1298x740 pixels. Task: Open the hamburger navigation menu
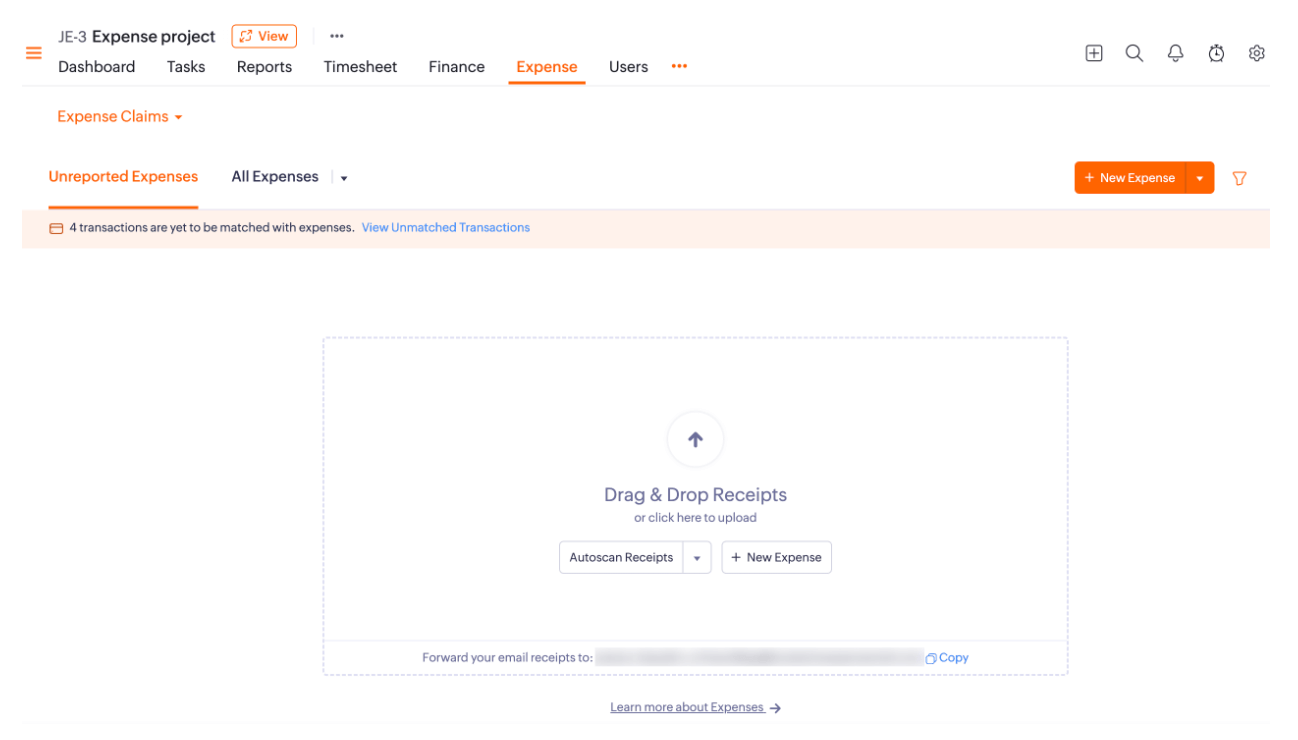point(33,53)
